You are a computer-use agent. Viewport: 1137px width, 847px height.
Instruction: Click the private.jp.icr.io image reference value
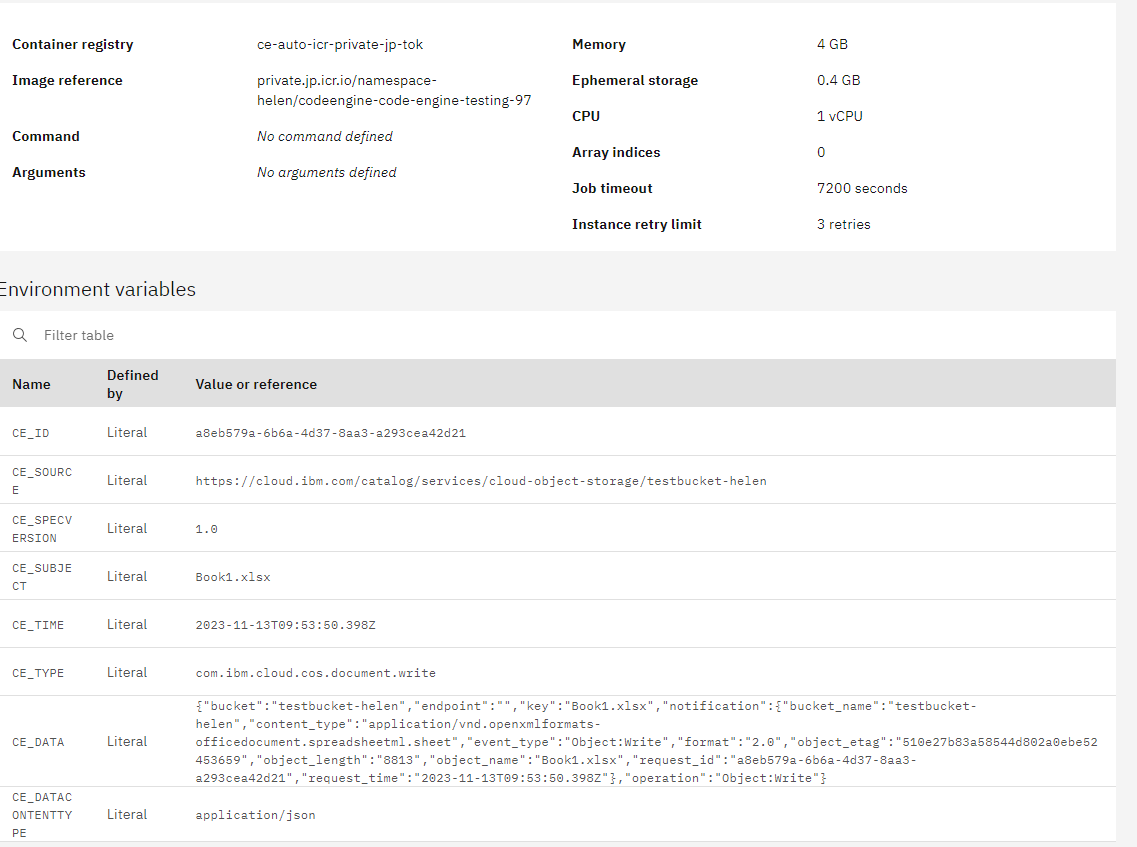tap(394, 91)
